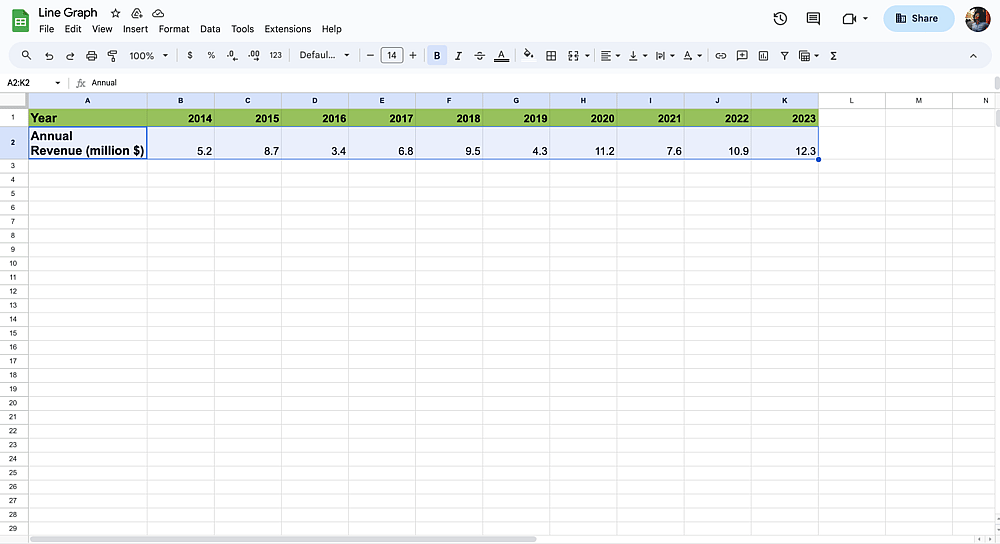The width and height of the screenshot is (1000, 544).
Task: Click the Insert link icon
Action: 721,56
